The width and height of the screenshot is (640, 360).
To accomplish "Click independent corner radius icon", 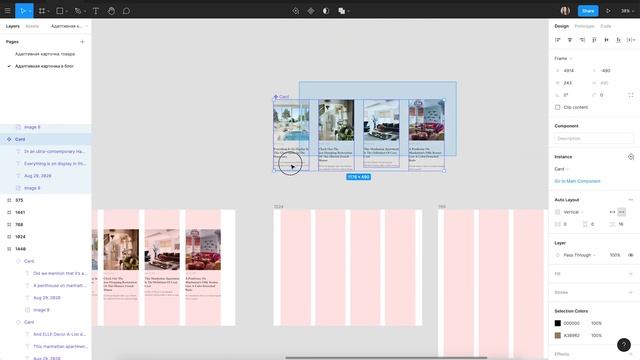I will click(x=631, y=95).
